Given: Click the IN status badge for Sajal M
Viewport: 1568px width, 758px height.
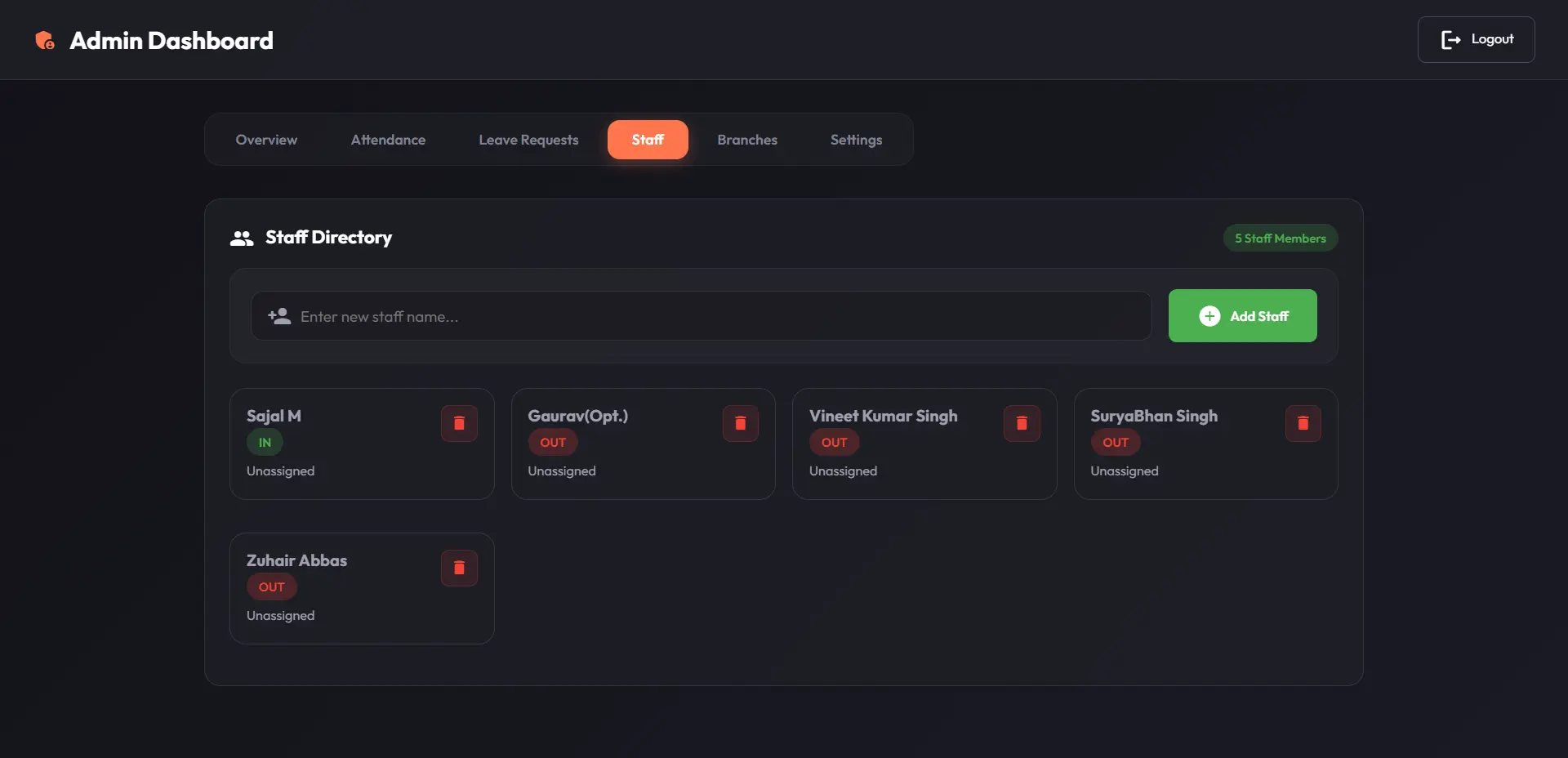Looking at the screenshot, I should [x=265, y=443].
